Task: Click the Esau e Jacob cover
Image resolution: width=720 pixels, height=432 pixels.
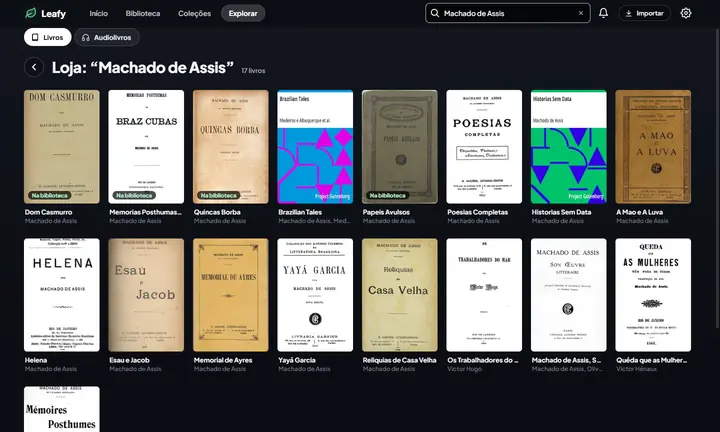Action: click(146, 295)
